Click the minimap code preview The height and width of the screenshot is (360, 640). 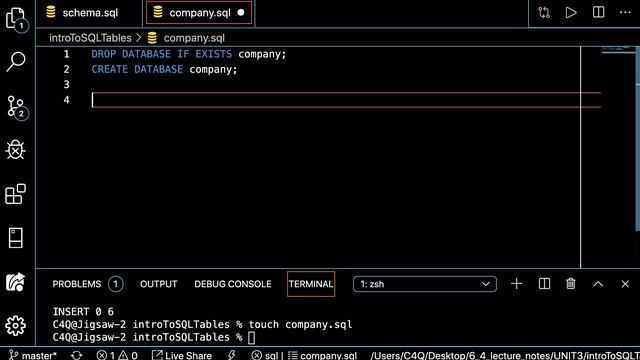618,51
